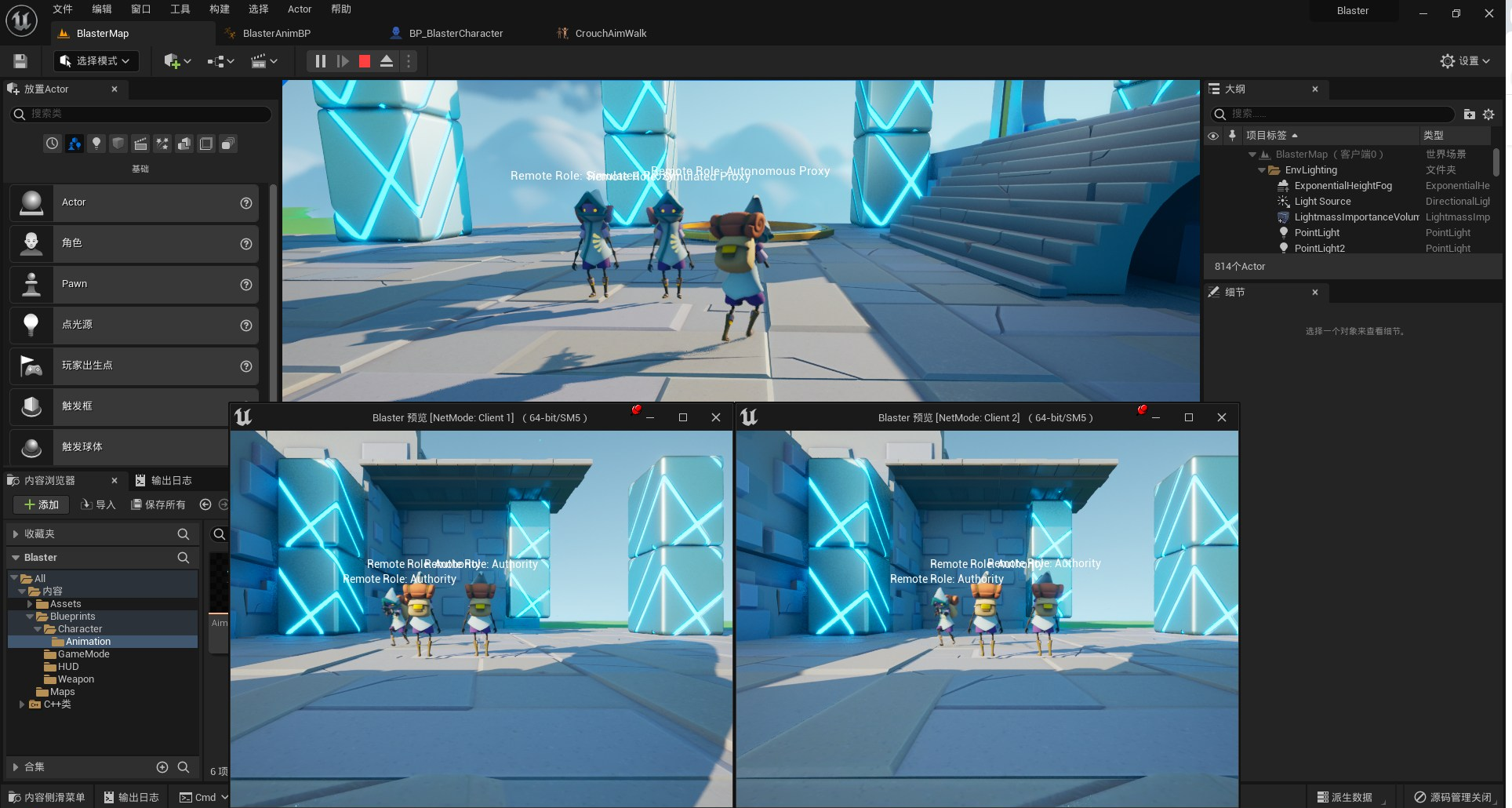
Task: Open help for Pawn entry
Action: pos(246,285)
